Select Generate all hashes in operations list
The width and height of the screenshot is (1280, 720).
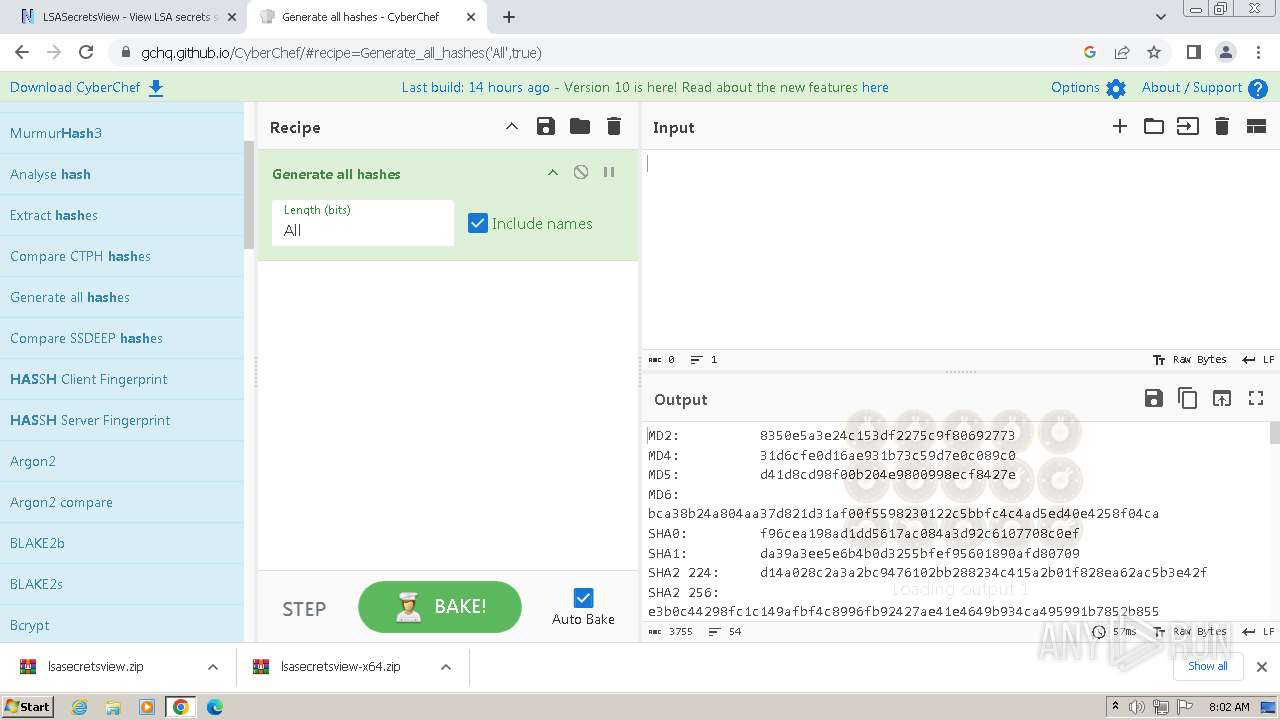(x=122, y=297)
